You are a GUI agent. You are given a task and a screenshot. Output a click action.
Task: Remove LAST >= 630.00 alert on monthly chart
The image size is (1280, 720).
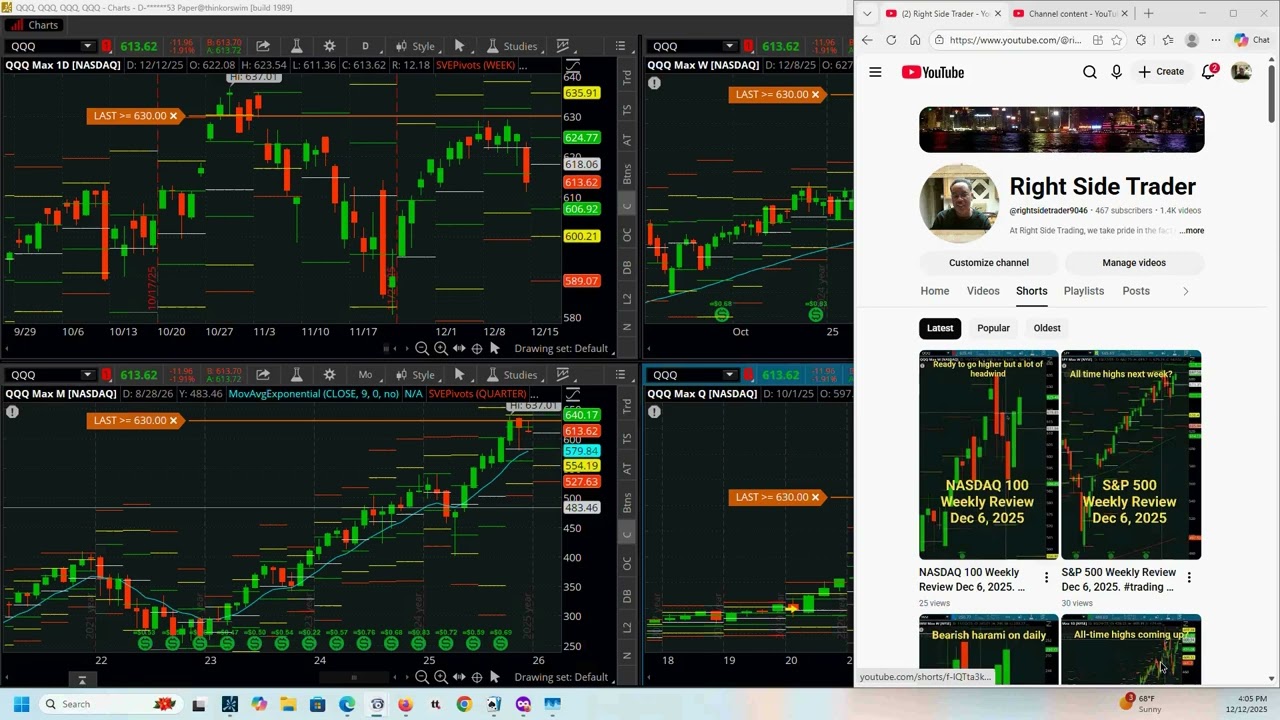click(x=173, y=420)
